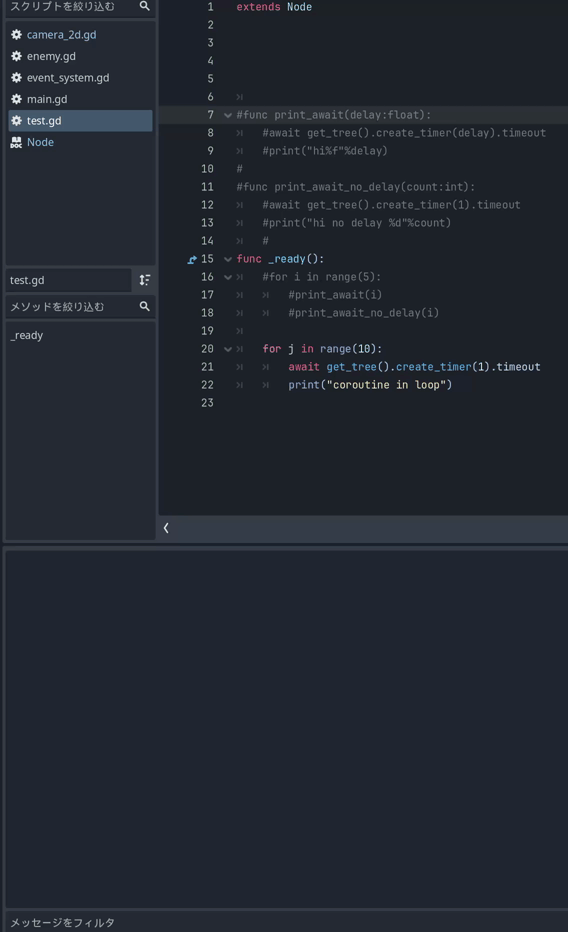
Task: Fold the commented func at line 7
Action: (x=228, y=115)
